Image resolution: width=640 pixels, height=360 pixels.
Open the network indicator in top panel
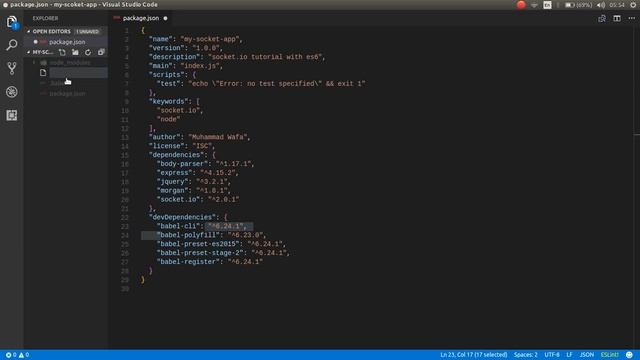[x=534, y=5]
